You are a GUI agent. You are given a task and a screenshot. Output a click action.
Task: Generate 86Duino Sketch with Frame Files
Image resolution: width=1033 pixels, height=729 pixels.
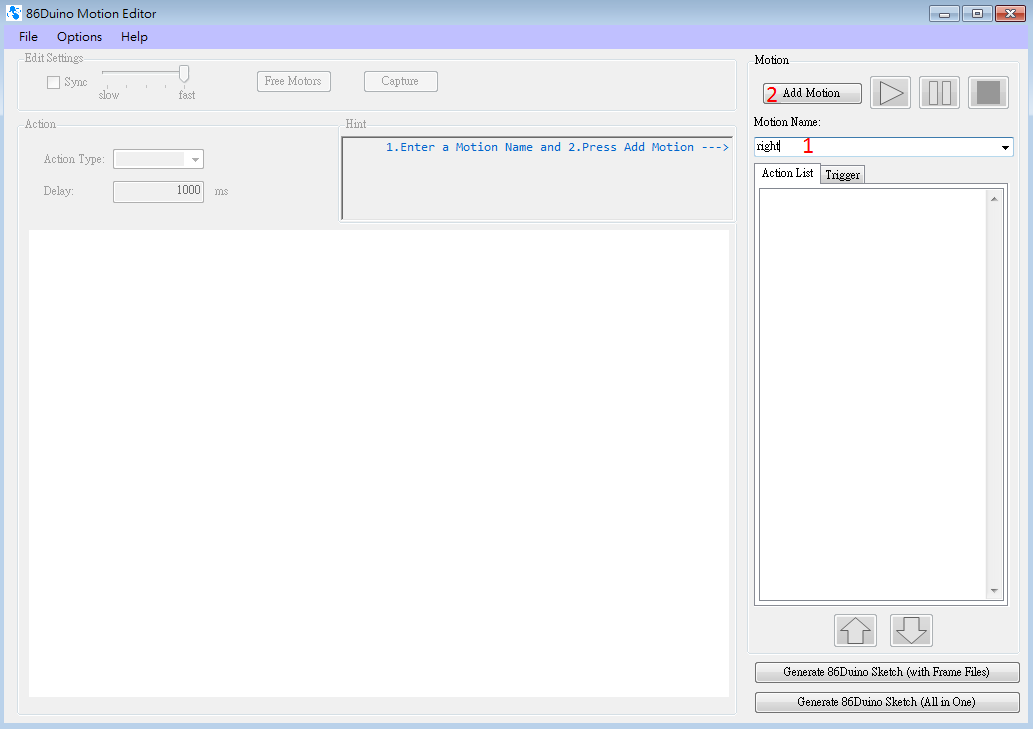(887, 672)
